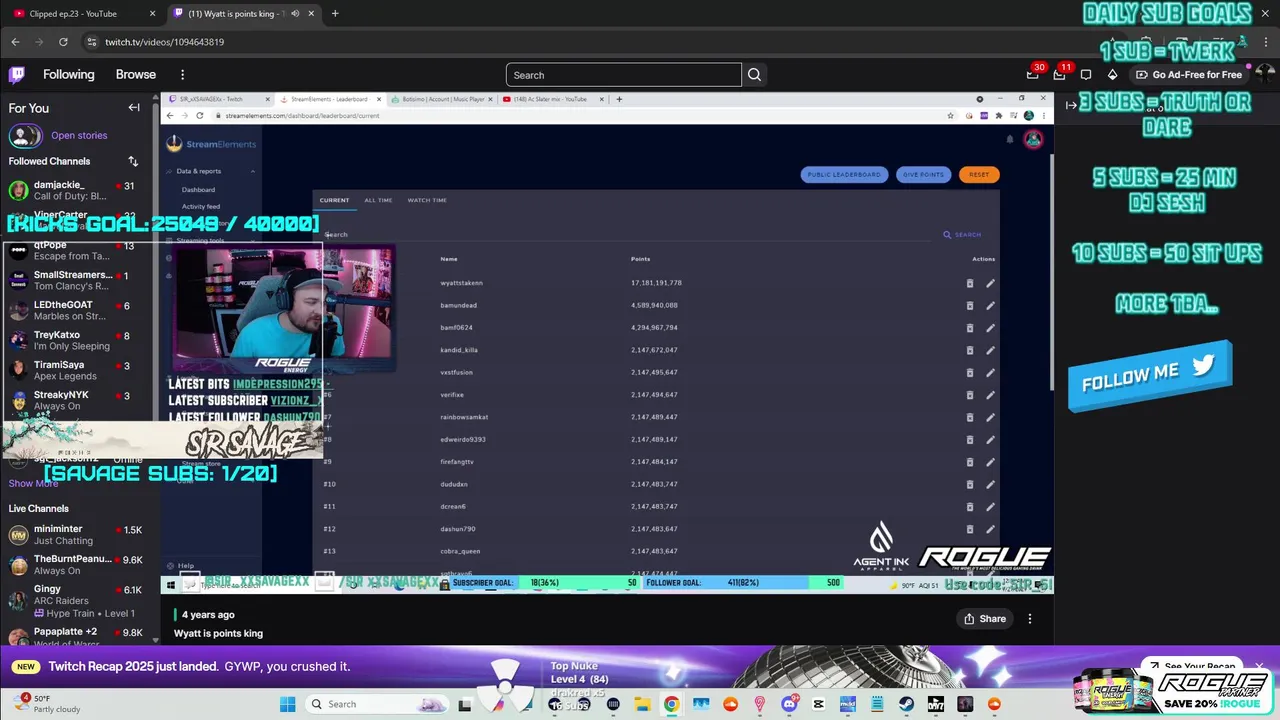Click Go Ad-Free for Free
The image size is (1280, 720).
pos(1189,75)
